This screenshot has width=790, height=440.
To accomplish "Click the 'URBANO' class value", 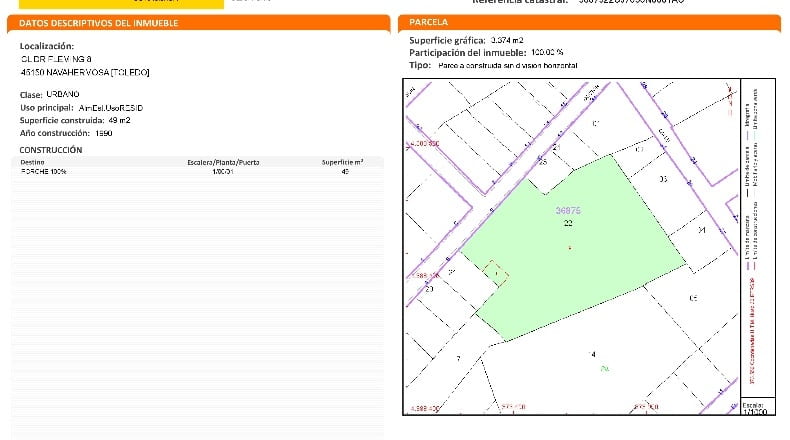I will (x=62, y=94).
